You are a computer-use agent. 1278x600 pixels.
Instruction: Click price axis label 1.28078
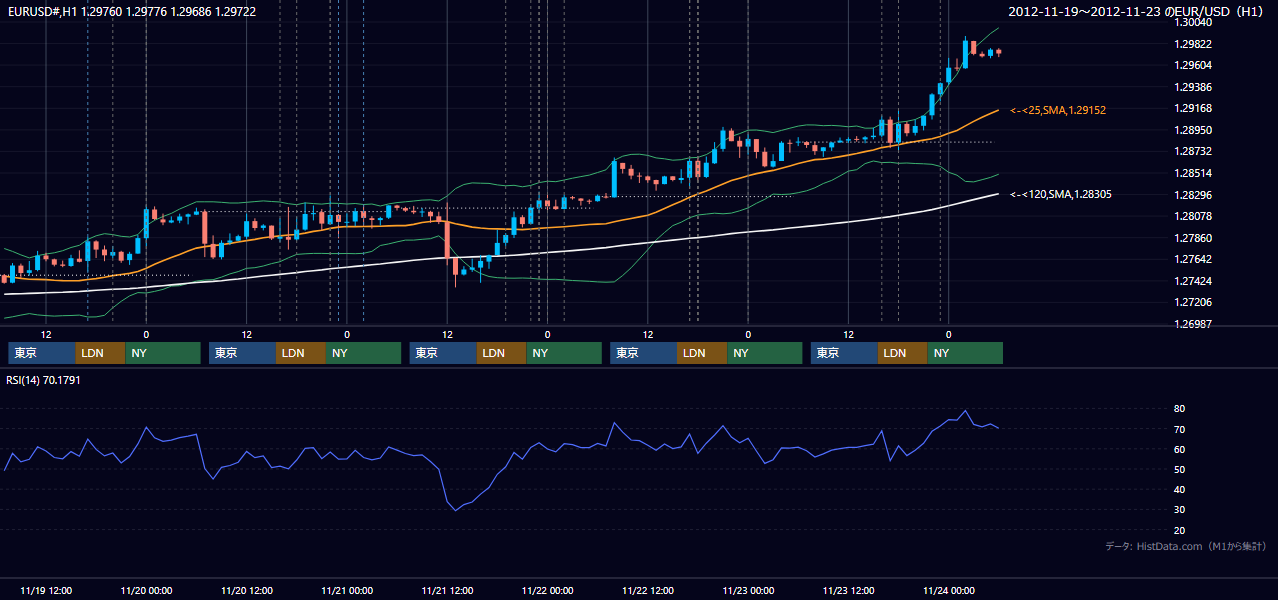pyautogui.click(x=1195, y=216)
